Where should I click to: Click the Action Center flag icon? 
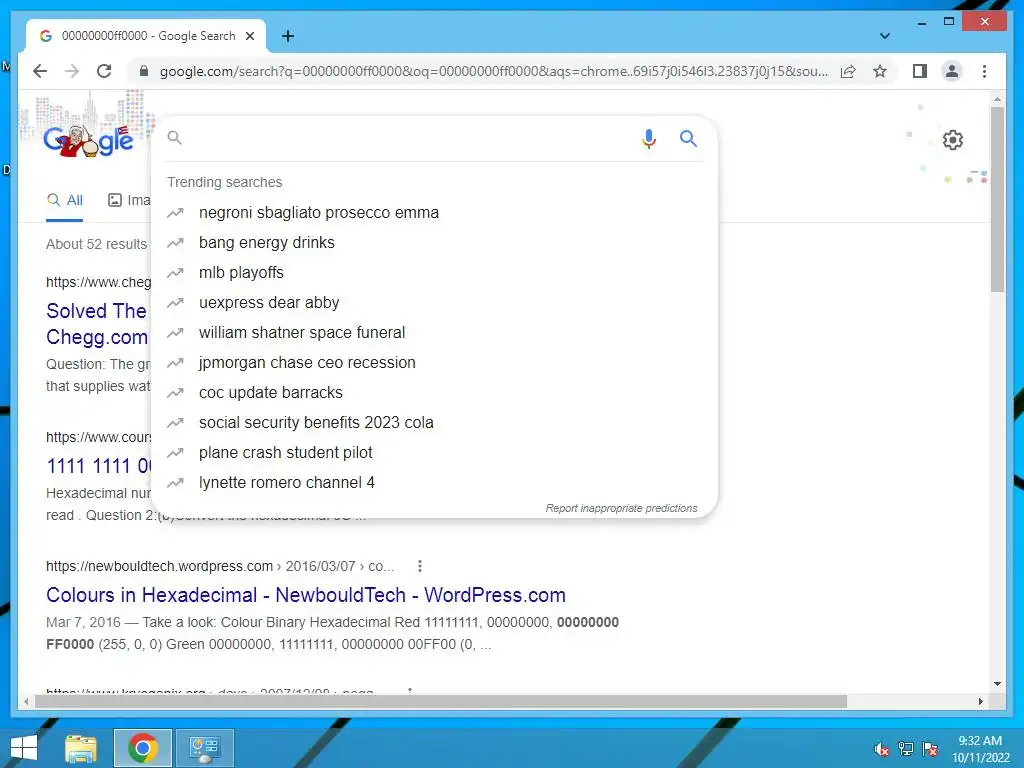pyautogui.click(x=930, y=749)
